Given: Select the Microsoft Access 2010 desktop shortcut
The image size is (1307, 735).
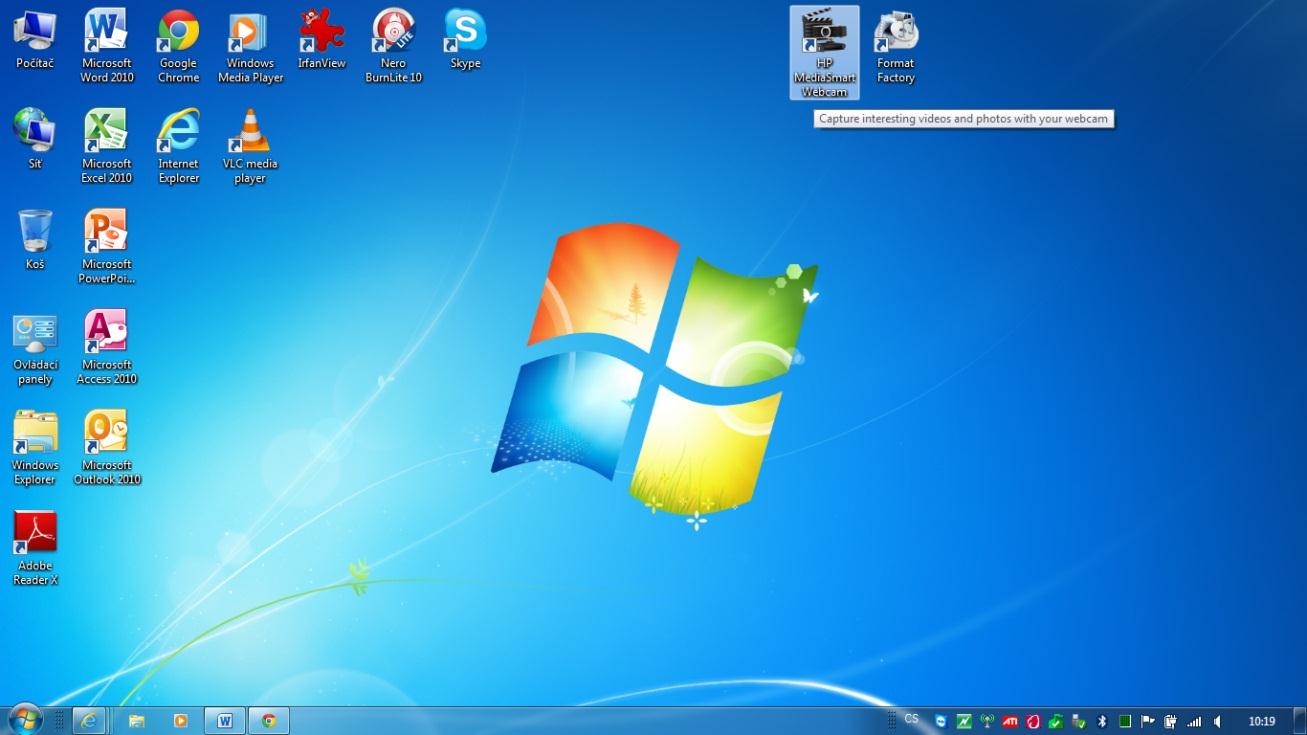Looking at the screenshot, I should tap(107, 348).
